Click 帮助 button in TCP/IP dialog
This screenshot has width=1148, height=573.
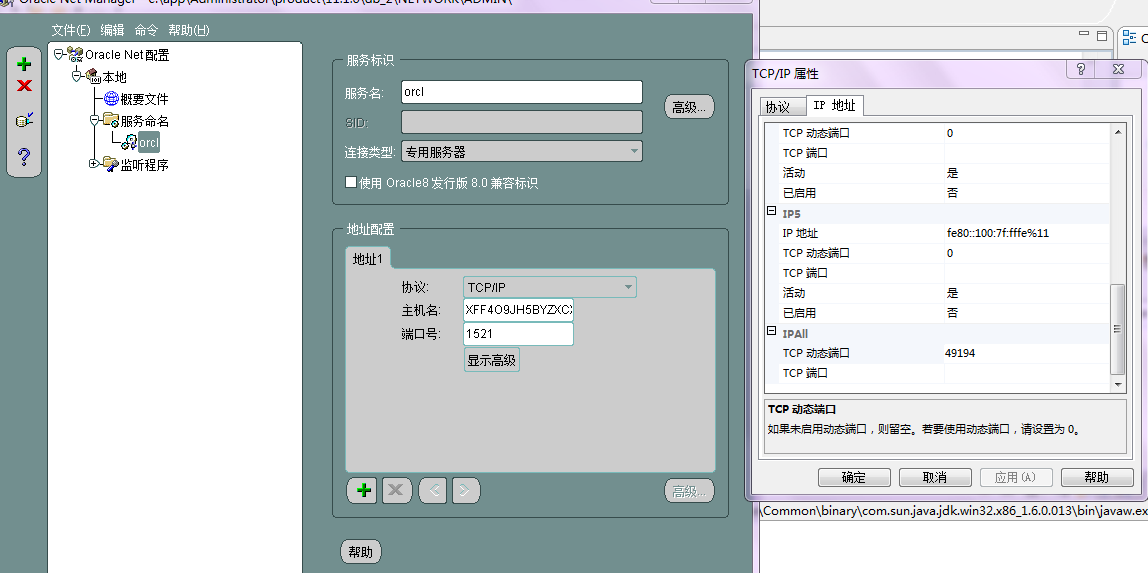[x=1097, y=477]
